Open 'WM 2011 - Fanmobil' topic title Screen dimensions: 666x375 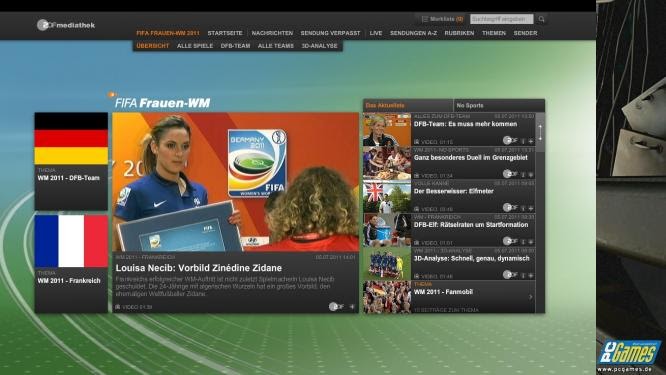(443, 292)
